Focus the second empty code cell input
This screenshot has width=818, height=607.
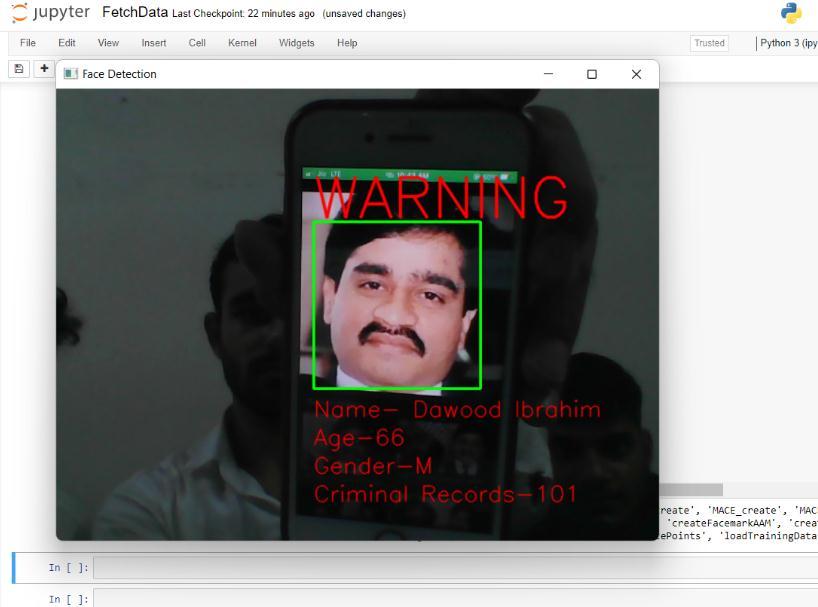[455, 599]
